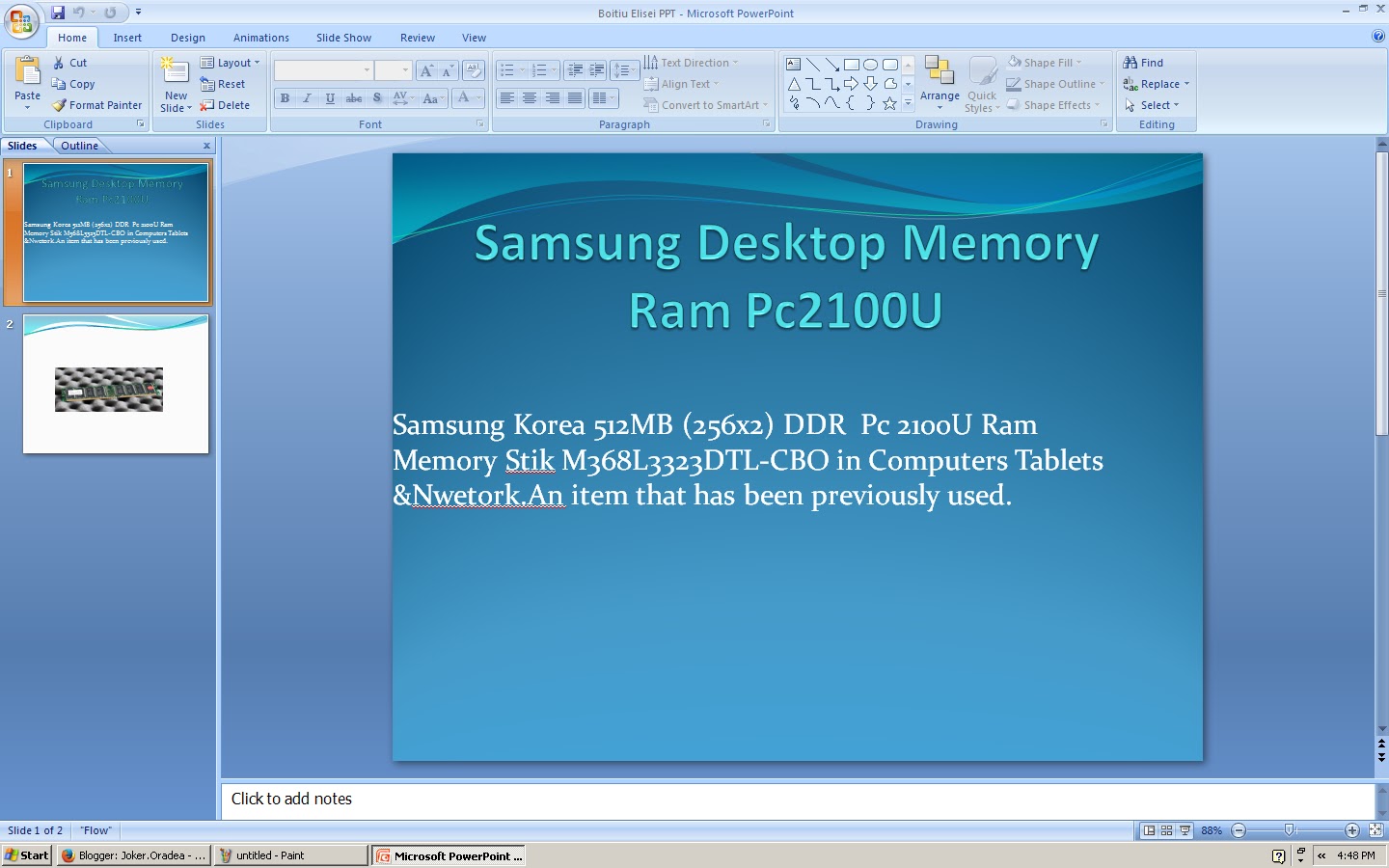
Task: Open PowerPoint Help question mark
Action: coord(1377,37)
